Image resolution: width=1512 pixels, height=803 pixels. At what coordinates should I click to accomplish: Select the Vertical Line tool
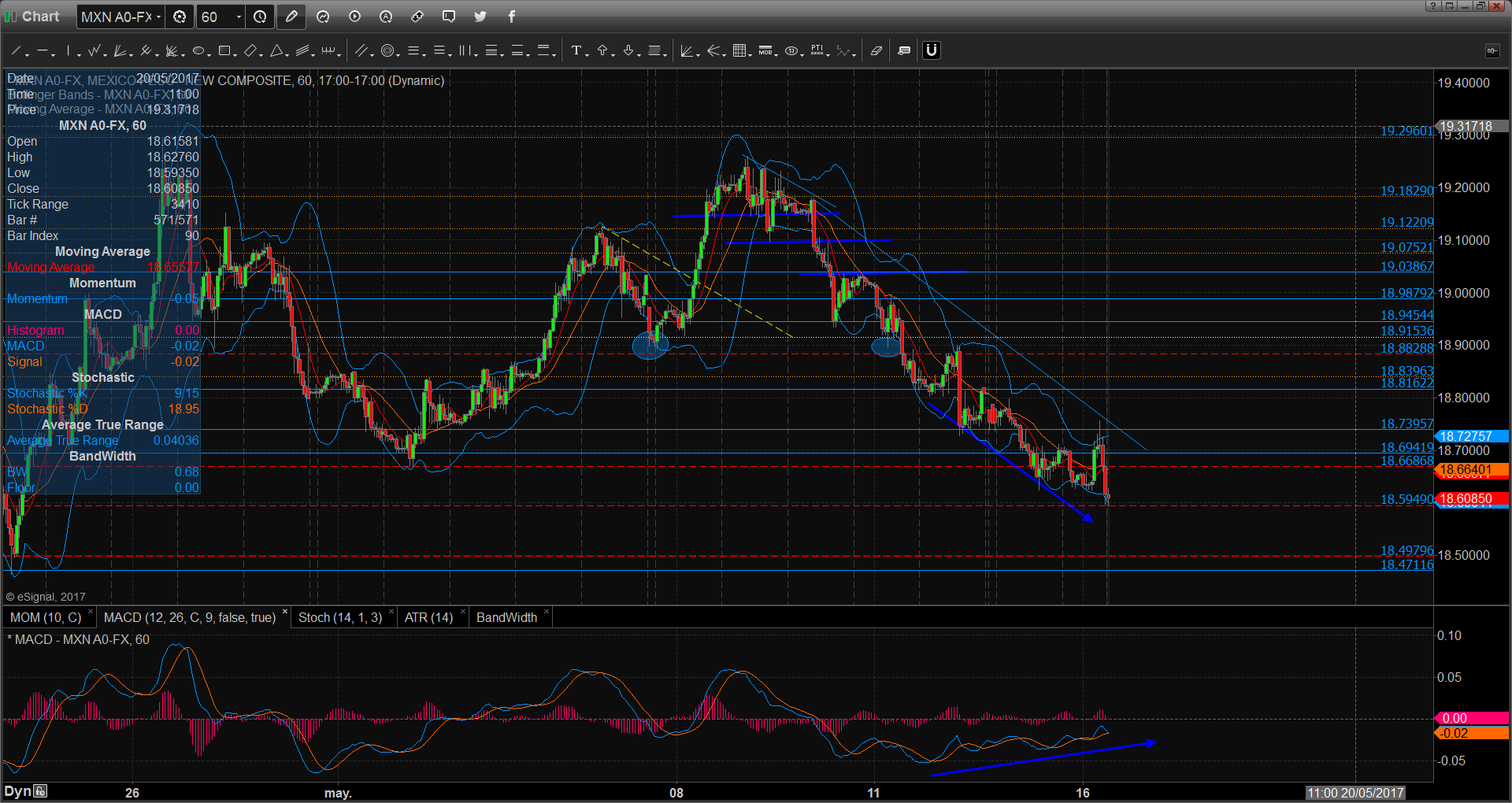pos(69,51)
